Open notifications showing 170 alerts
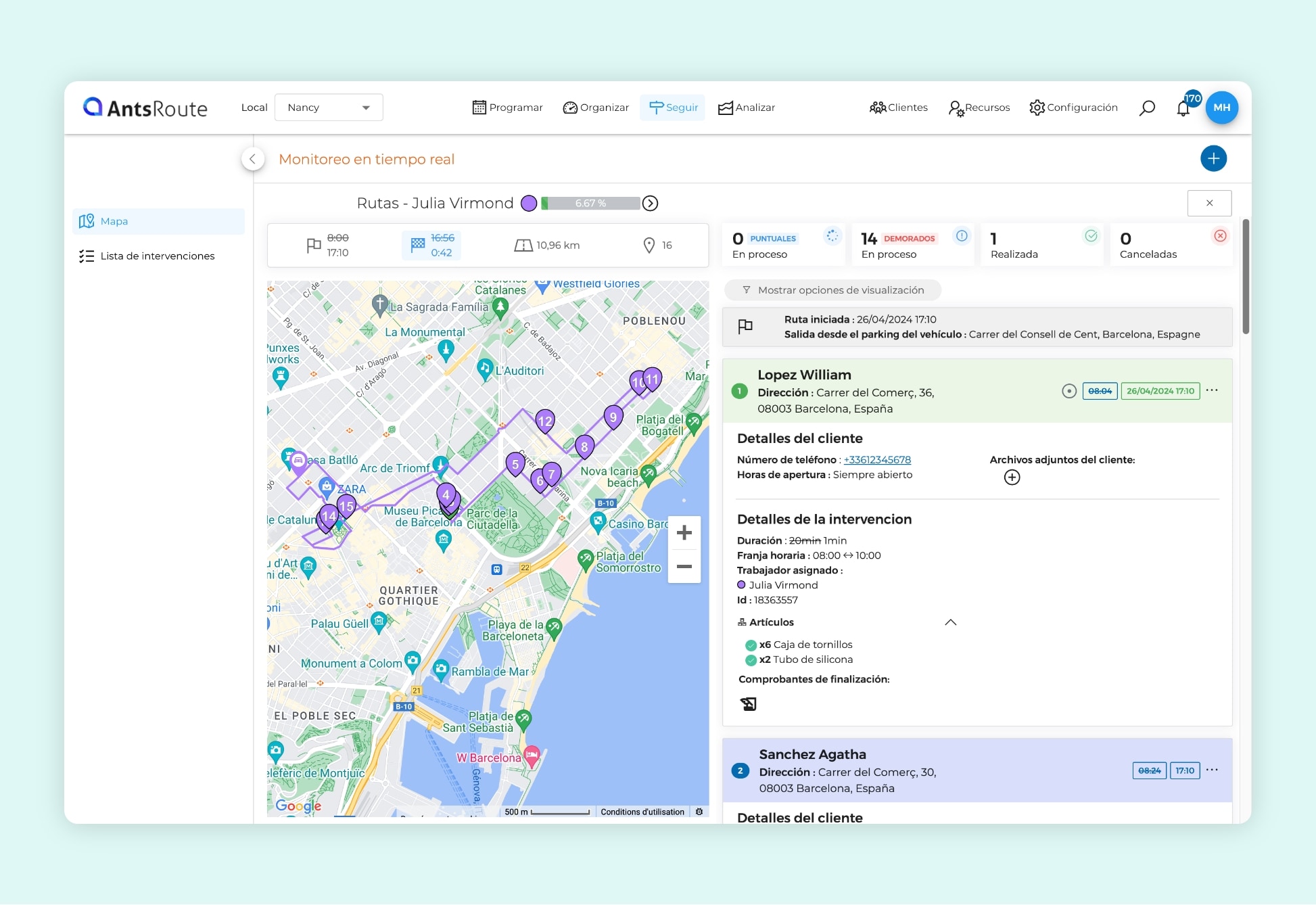 1184,108
